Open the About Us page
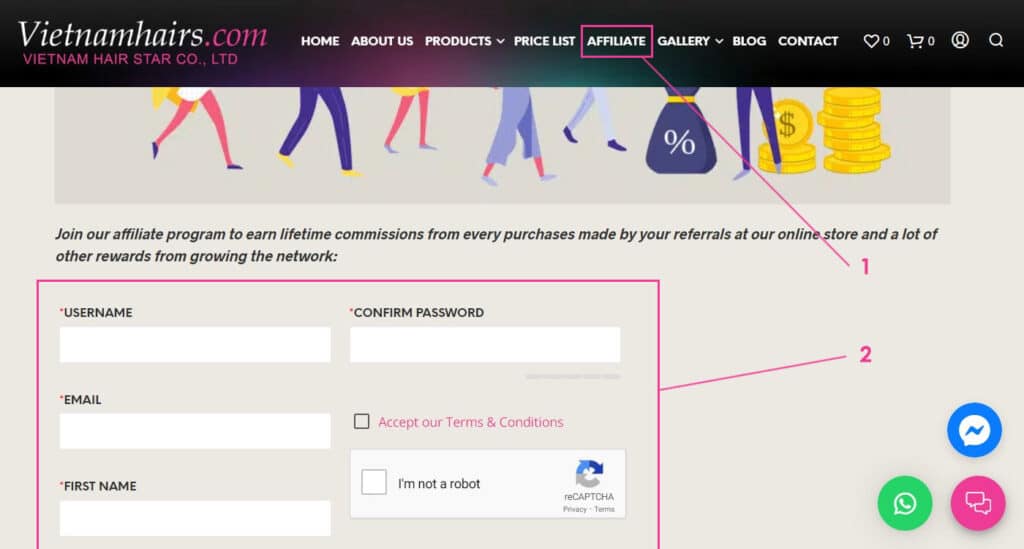The image size is (1024, 549). click(x=382, y=40)
